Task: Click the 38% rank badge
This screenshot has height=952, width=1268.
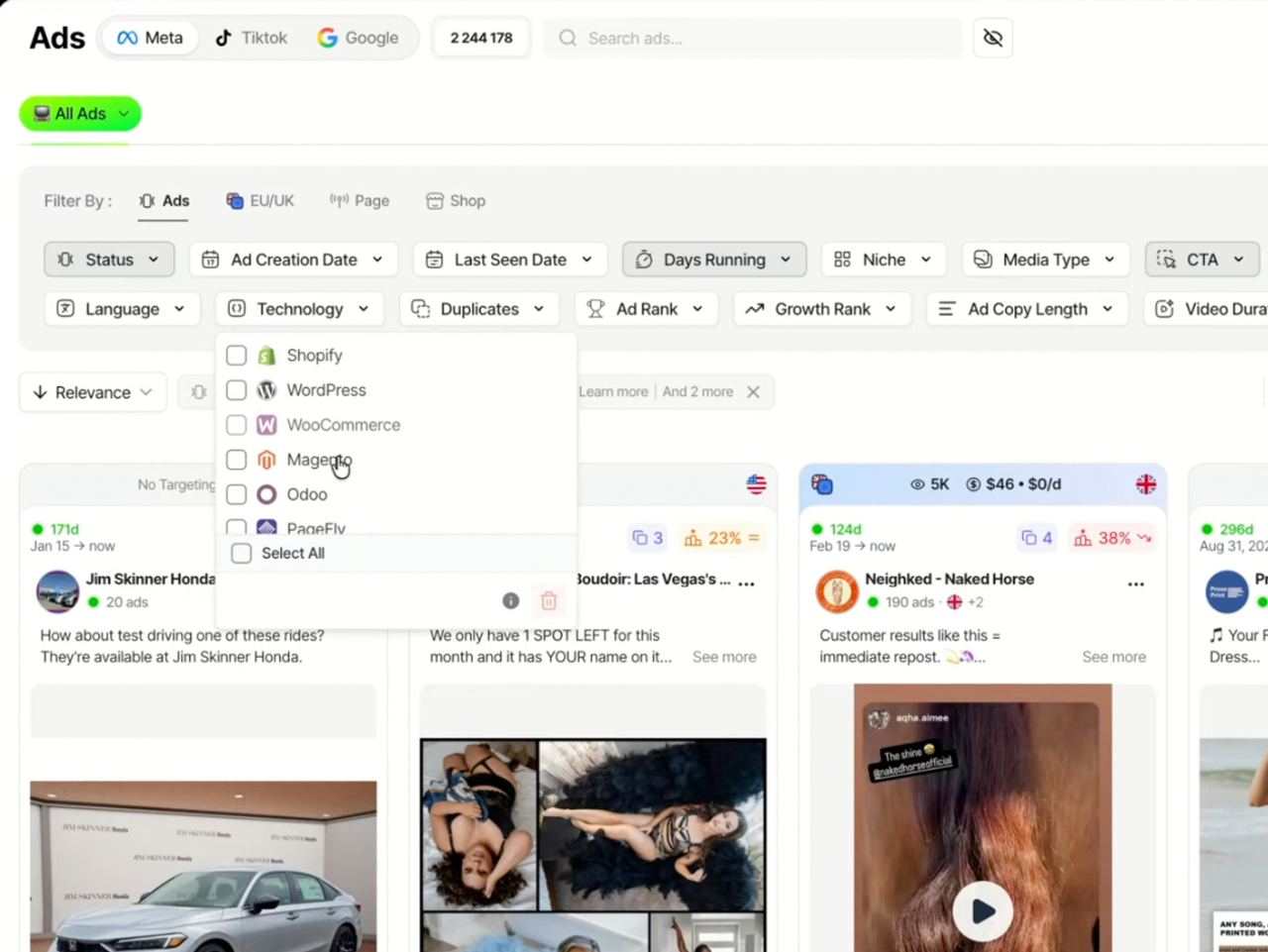Action: 1113,538
